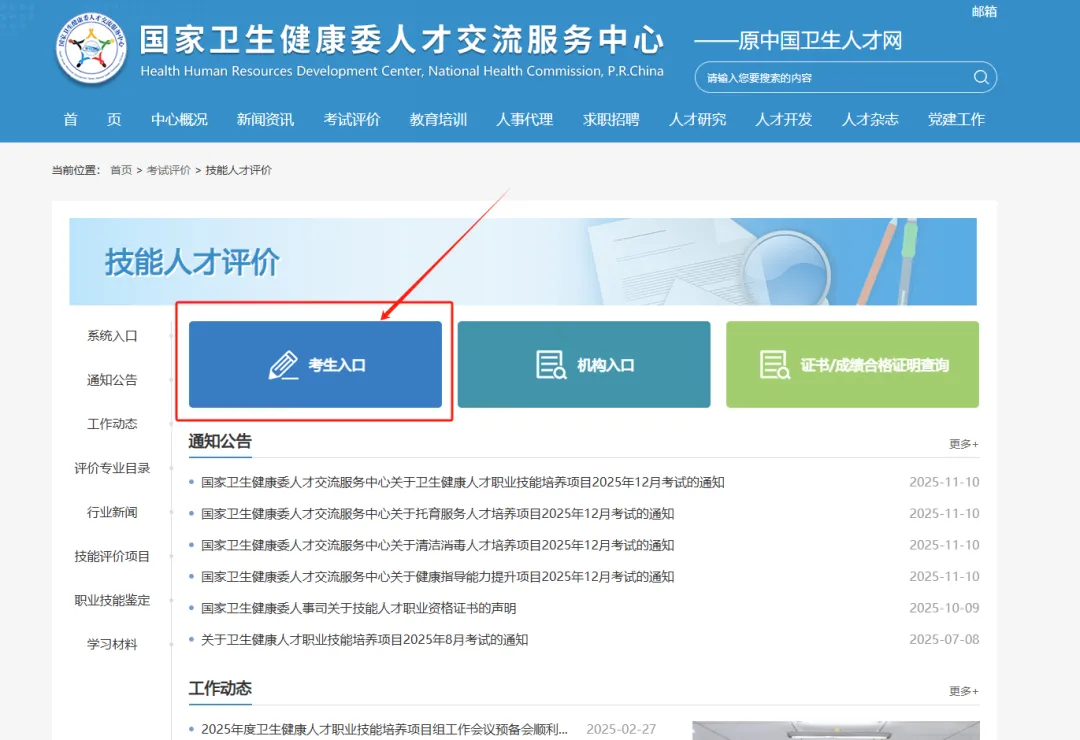Click the 工作动态 section heading
Screen dimensions: 1080x740
[x=220, y=688]
